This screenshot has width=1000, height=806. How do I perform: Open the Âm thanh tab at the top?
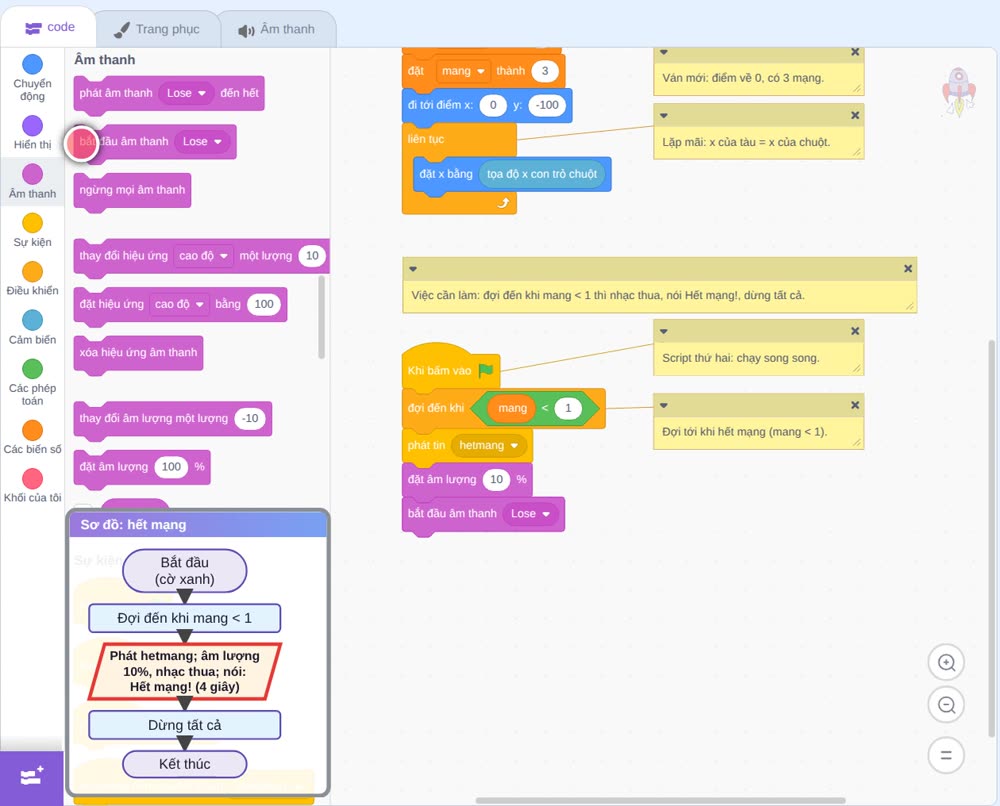pyautogui.click(x=277, y=29)
